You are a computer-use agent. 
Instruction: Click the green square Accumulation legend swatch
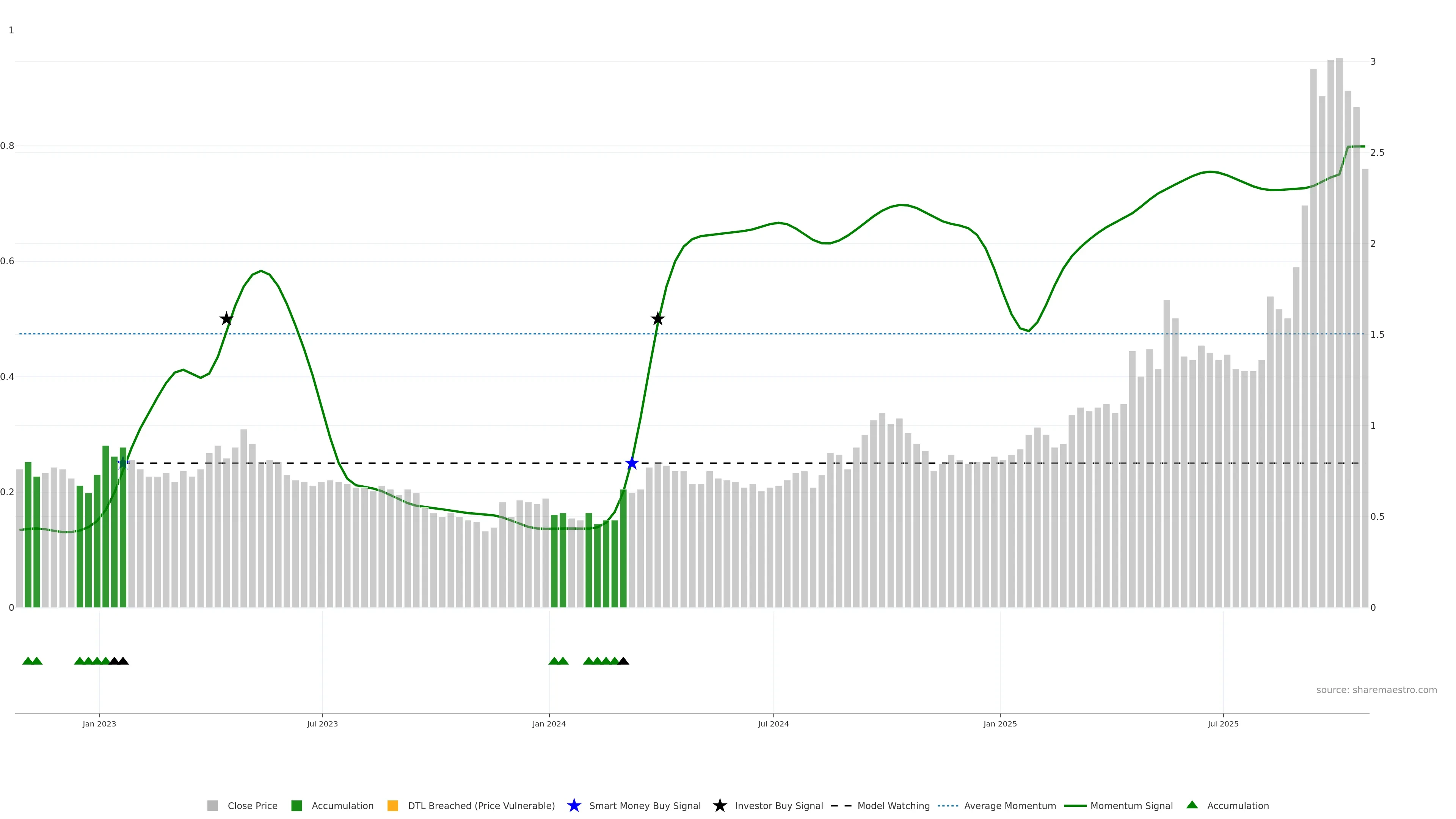coord(297,805)
